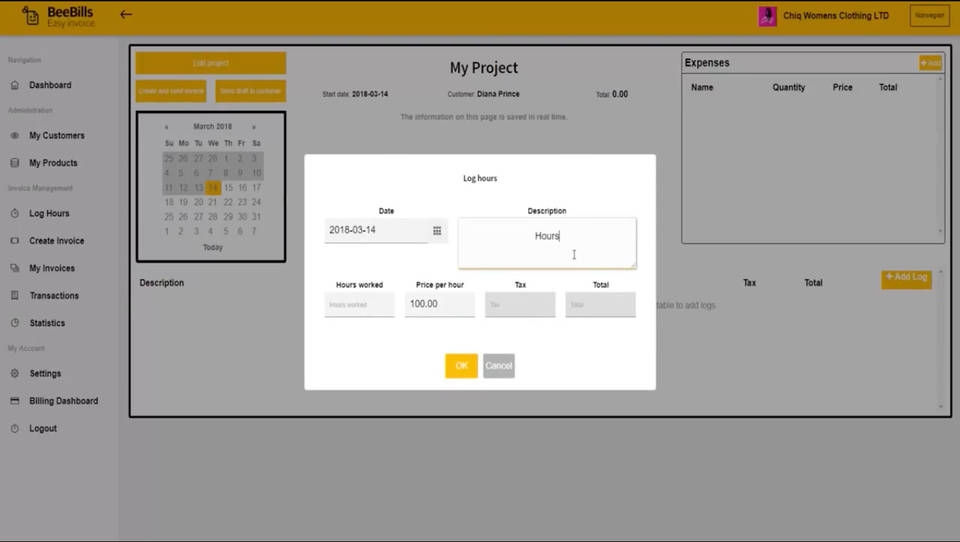Click the Dashboard home icon
This screenshot has width=960, height=542.
coord(15,85)
